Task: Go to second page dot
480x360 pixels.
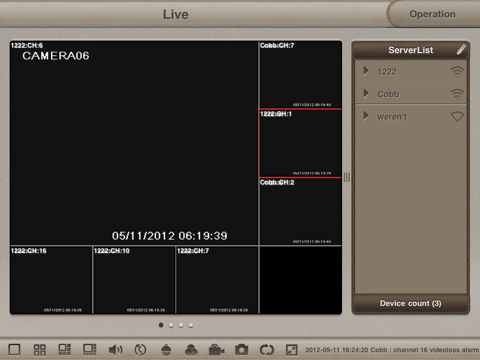Action: point(171,325)
